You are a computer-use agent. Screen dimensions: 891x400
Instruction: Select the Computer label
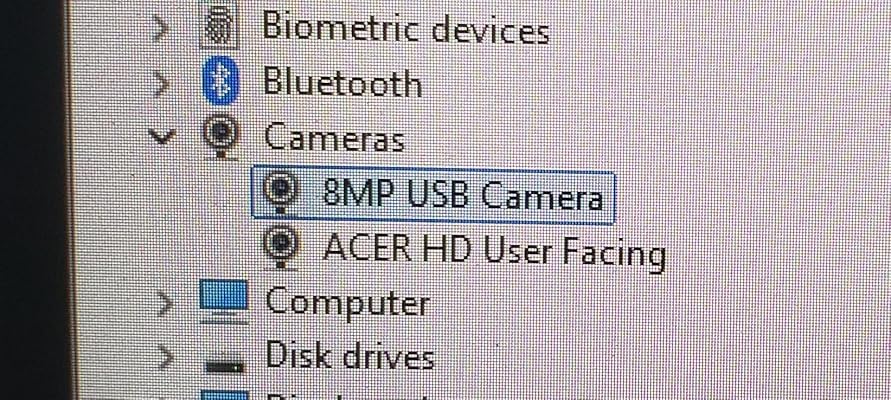[x=347, y=302]
